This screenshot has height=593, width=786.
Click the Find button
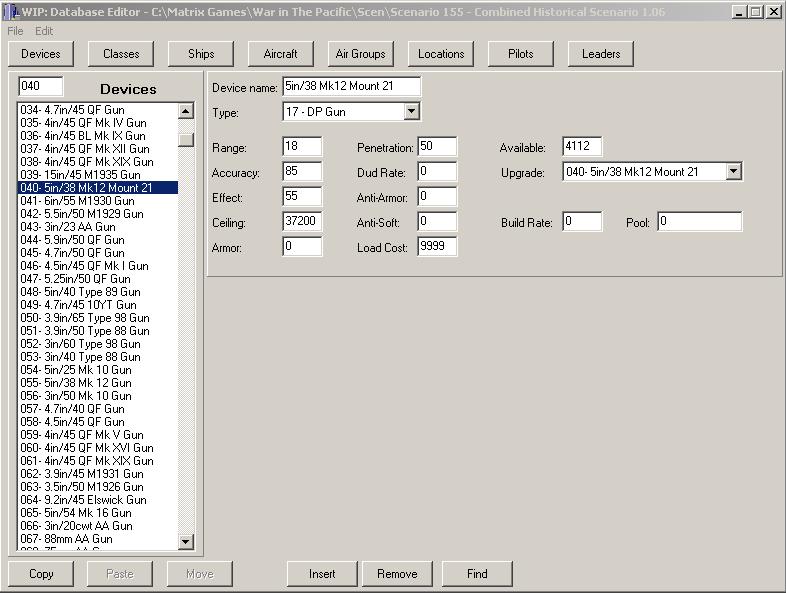[x=477, y=574]
